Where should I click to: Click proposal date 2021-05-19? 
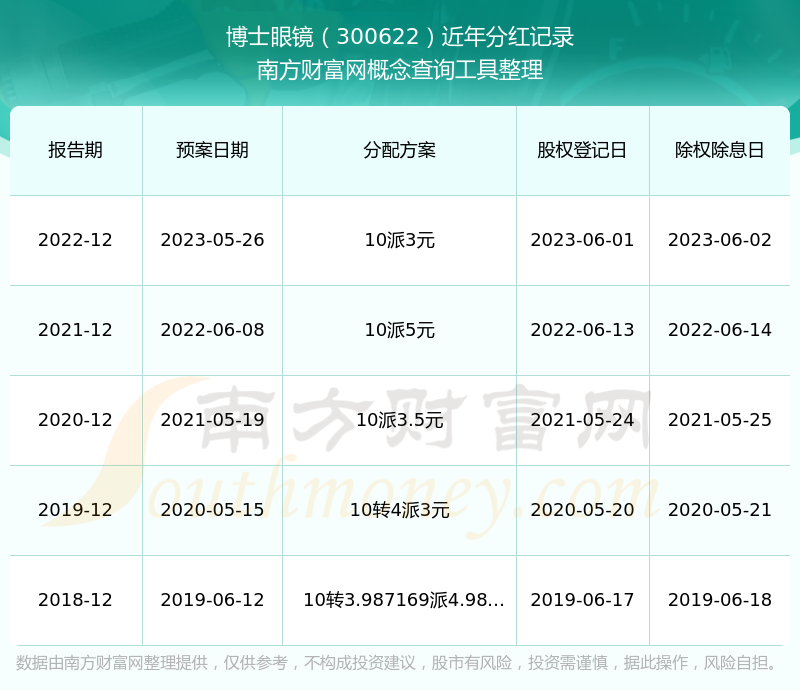(x=212, y=420)
